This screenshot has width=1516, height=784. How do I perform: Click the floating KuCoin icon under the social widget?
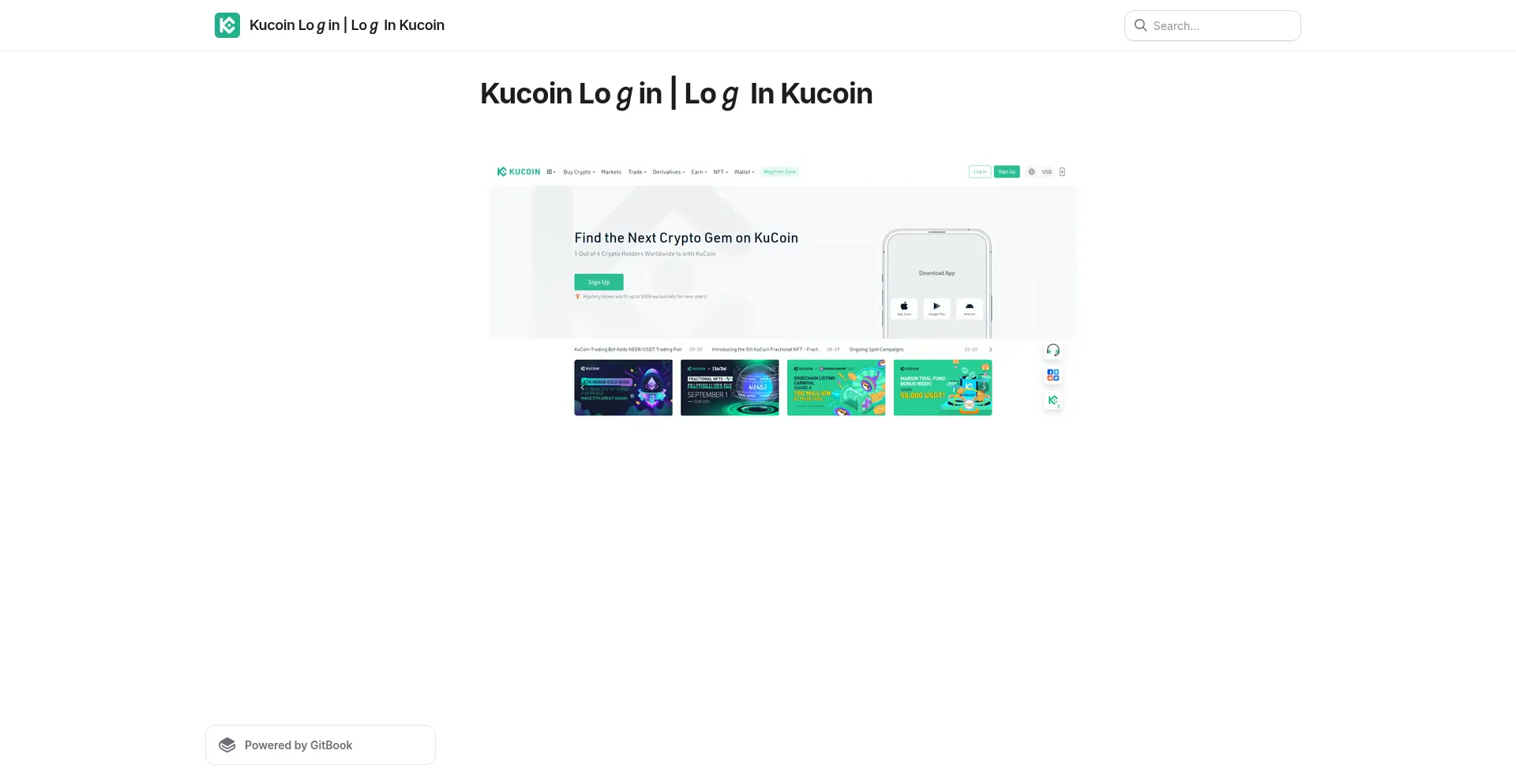pos(1053,401)
